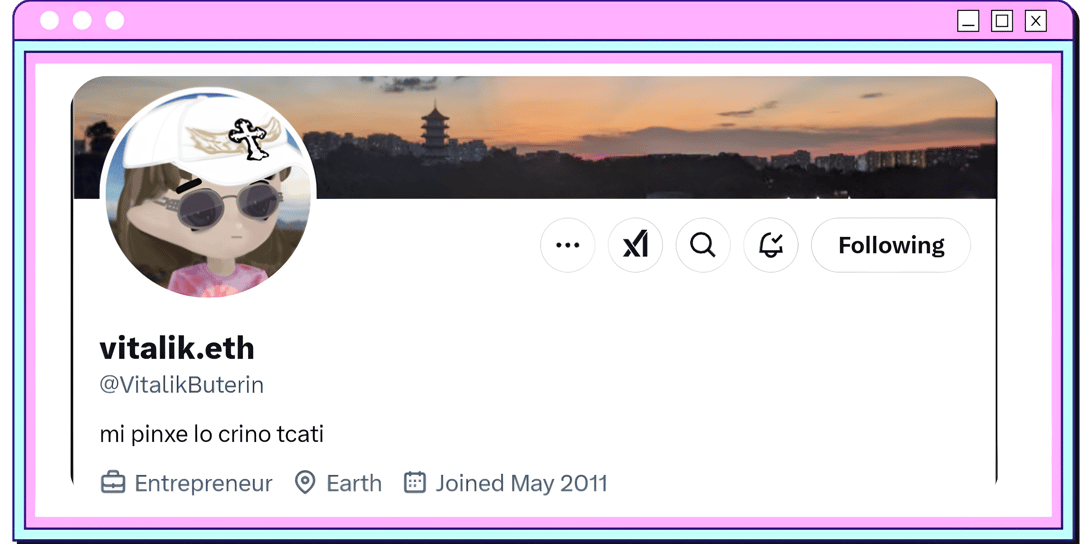The height and width of the screenshot is (544, 1092).
Task: Click the calendar icon beside join date
Action: (x=415, y=482)
